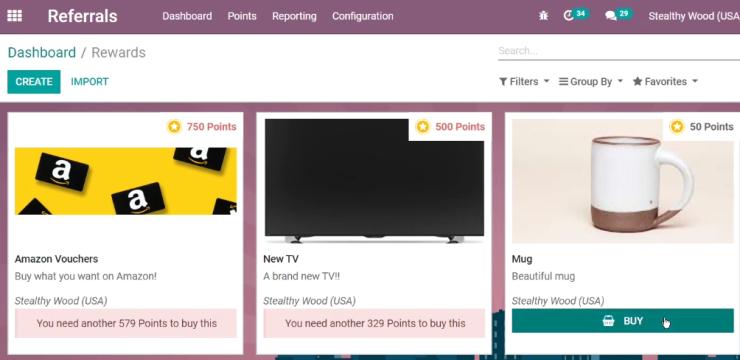Open the Points menu
The width and height of the screenshot is (740, 360).
(242, 16)
